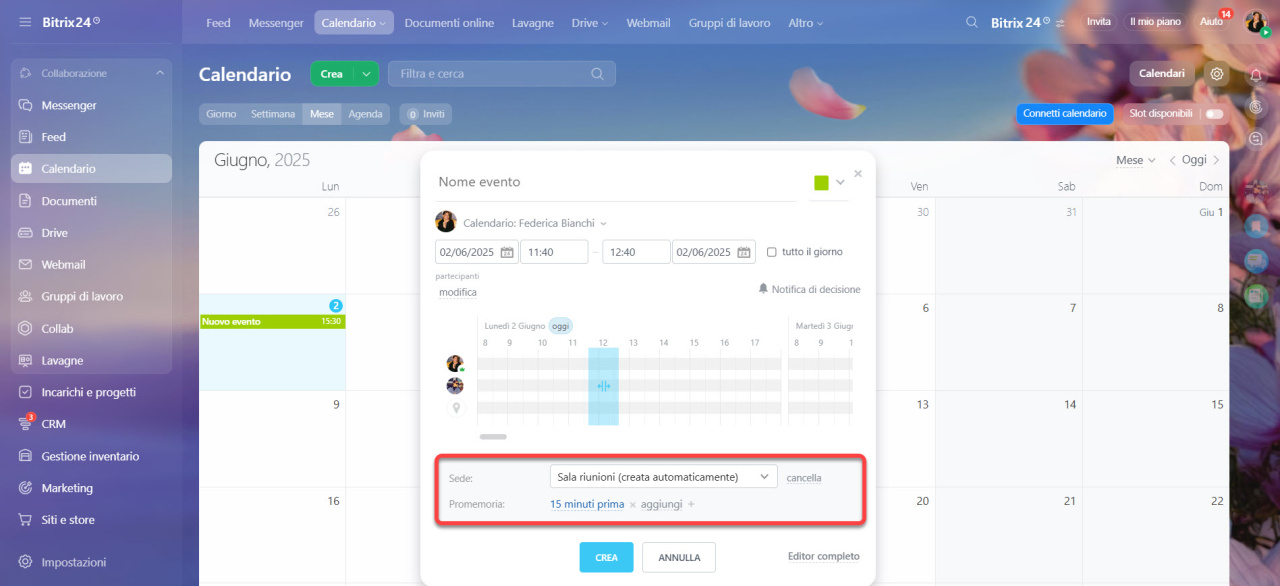Image resolution: width=1280 pixels, height=586 pixels.
Task: Open the Sede Sala riunioni dropdown
Action: [x=664, y=477]
